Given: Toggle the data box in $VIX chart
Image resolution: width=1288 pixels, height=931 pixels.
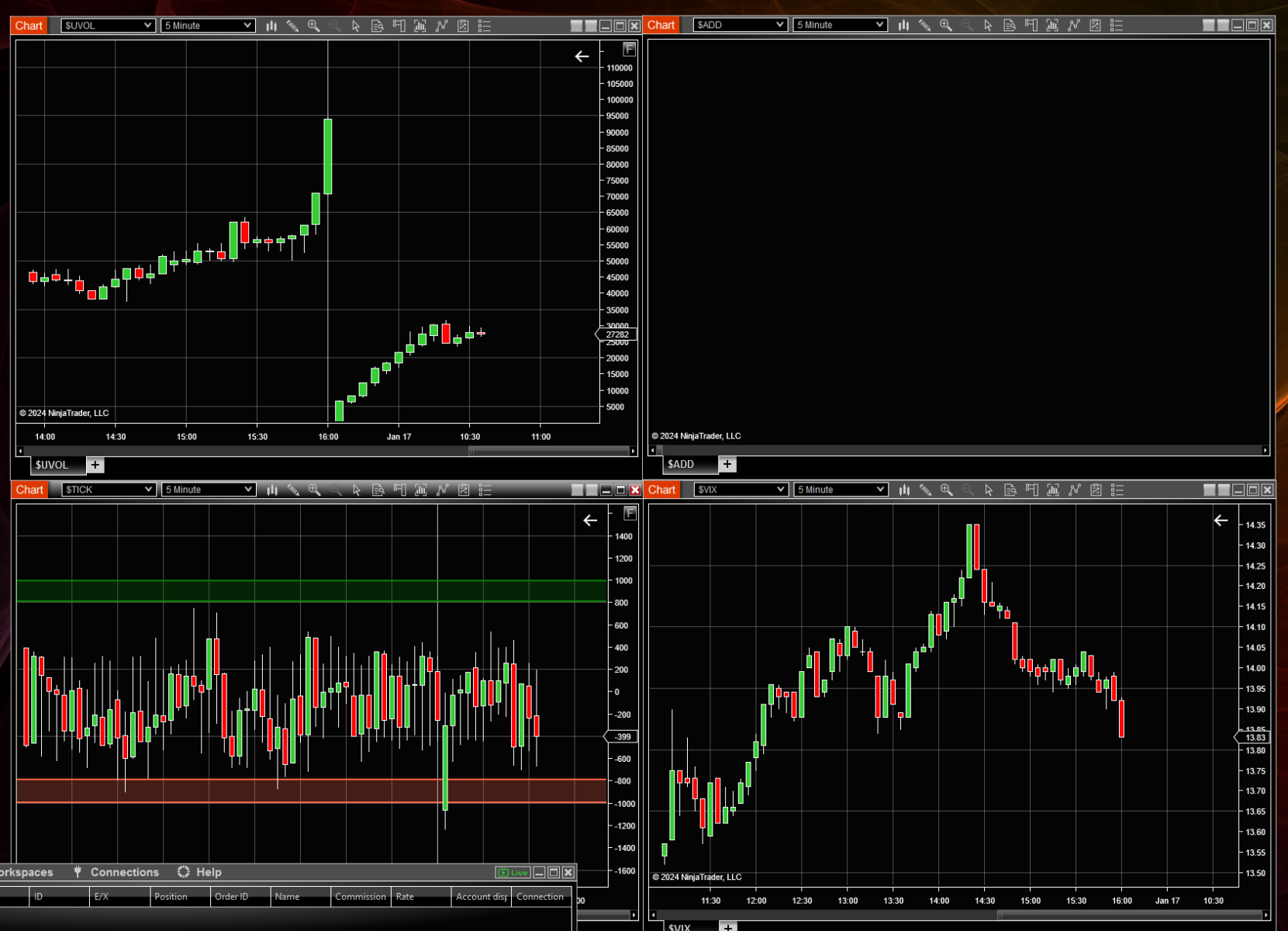Looking at the screenshot, I should 1010,490.
